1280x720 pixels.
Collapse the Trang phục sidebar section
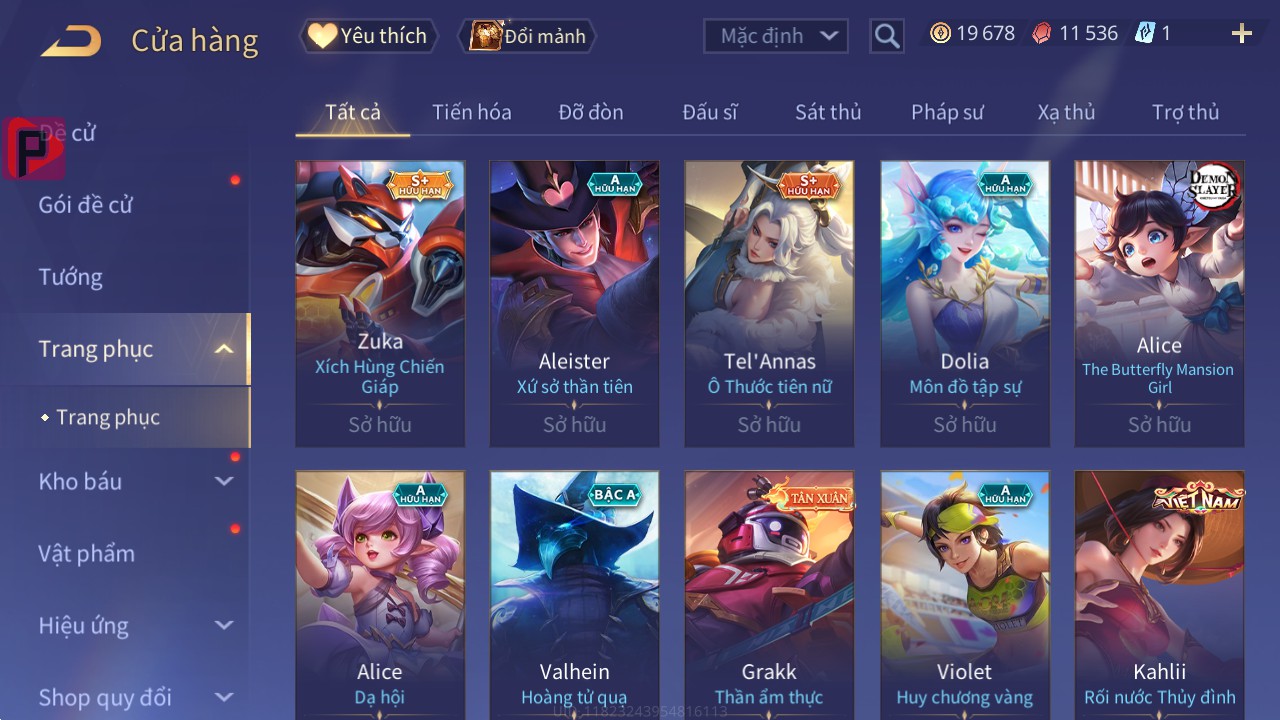coord(224,349)
